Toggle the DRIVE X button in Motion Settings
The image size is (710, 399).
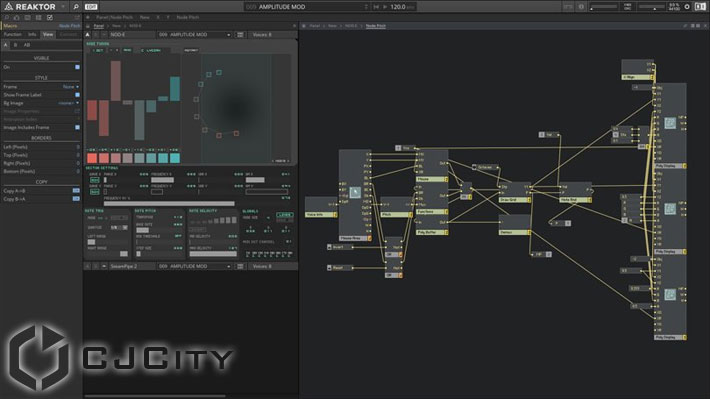(94, 180)
